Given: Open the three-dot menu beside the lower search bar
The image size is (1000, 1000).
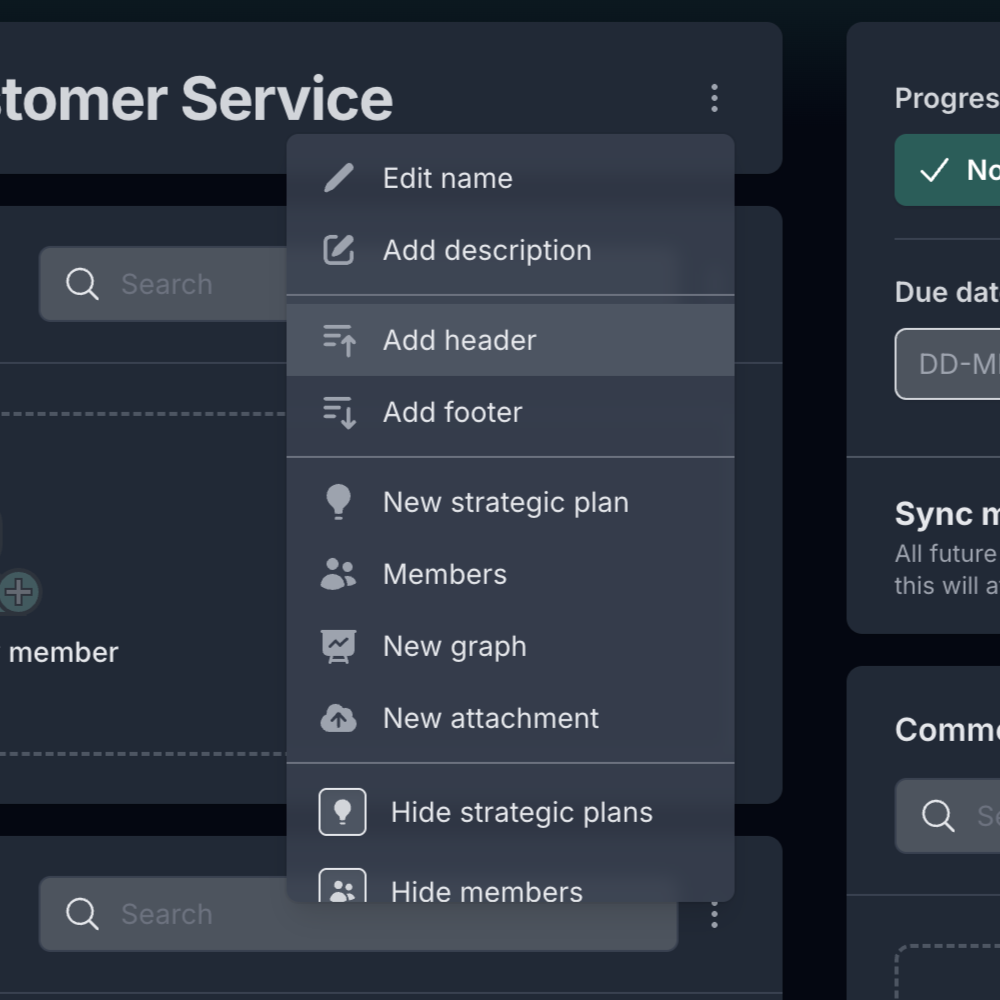Looking at the screenshot, I should 714,915.
